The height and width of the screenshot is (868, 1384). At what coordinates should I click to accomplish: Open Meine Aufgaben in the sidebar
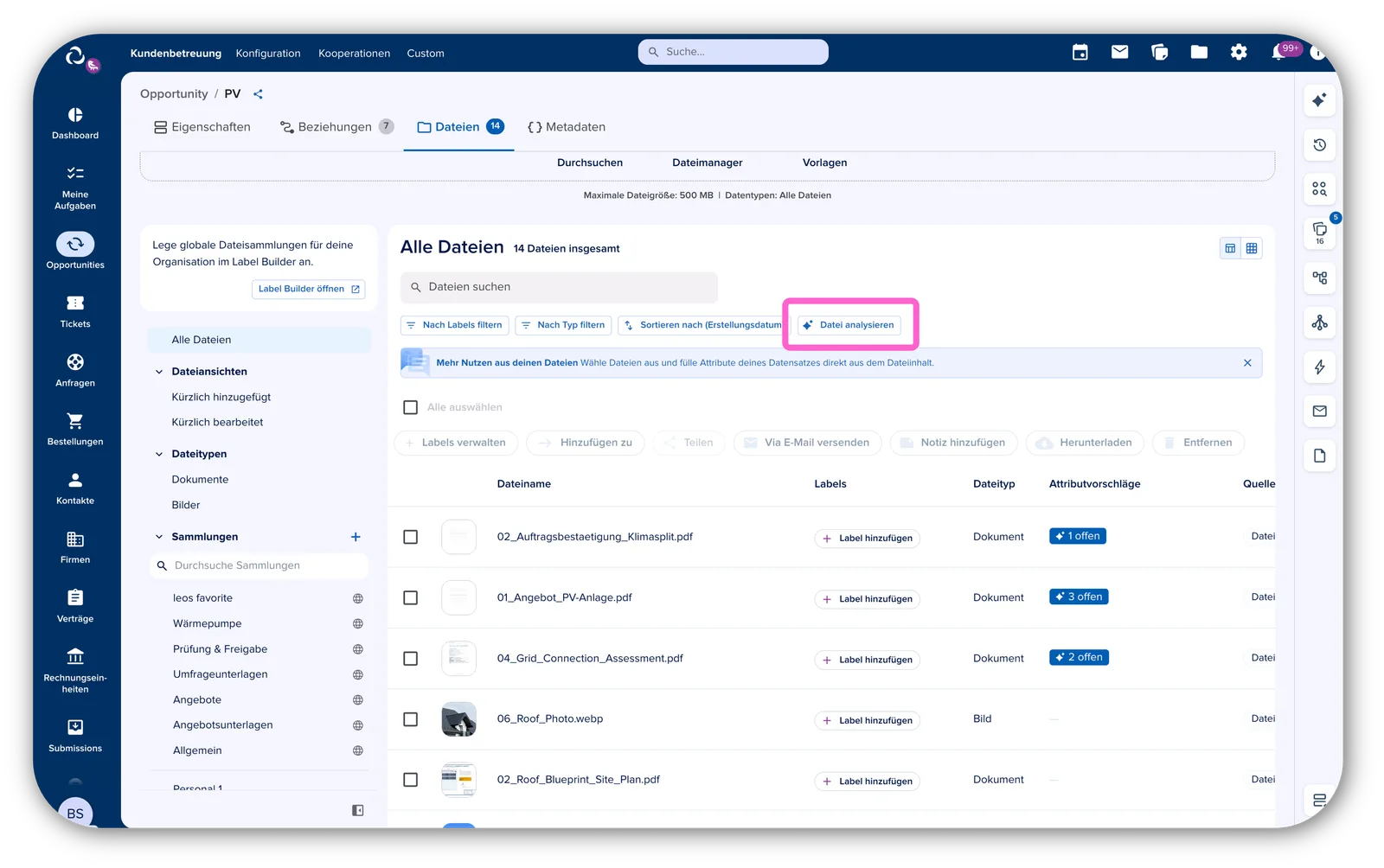[x=75, y=188]
